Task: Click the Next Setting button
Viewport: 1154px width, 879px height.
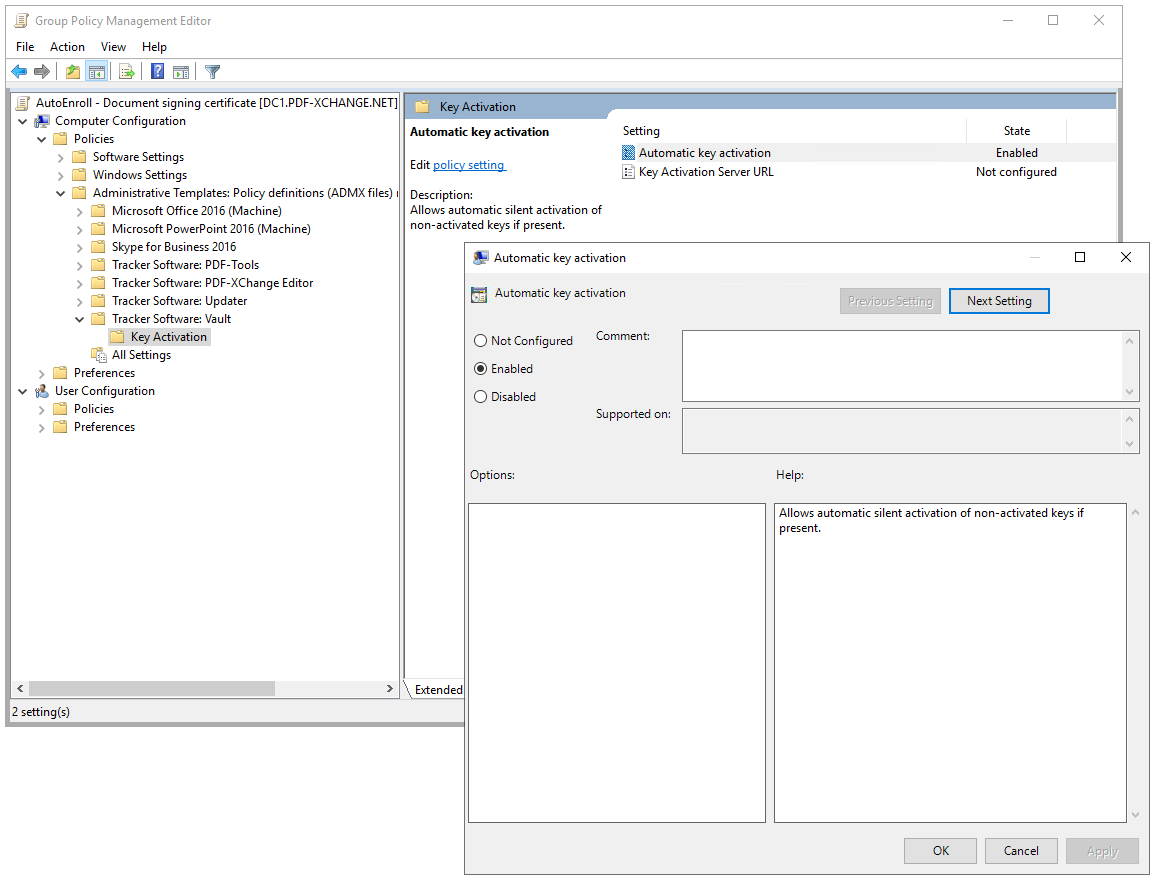Action: point(999,300)
